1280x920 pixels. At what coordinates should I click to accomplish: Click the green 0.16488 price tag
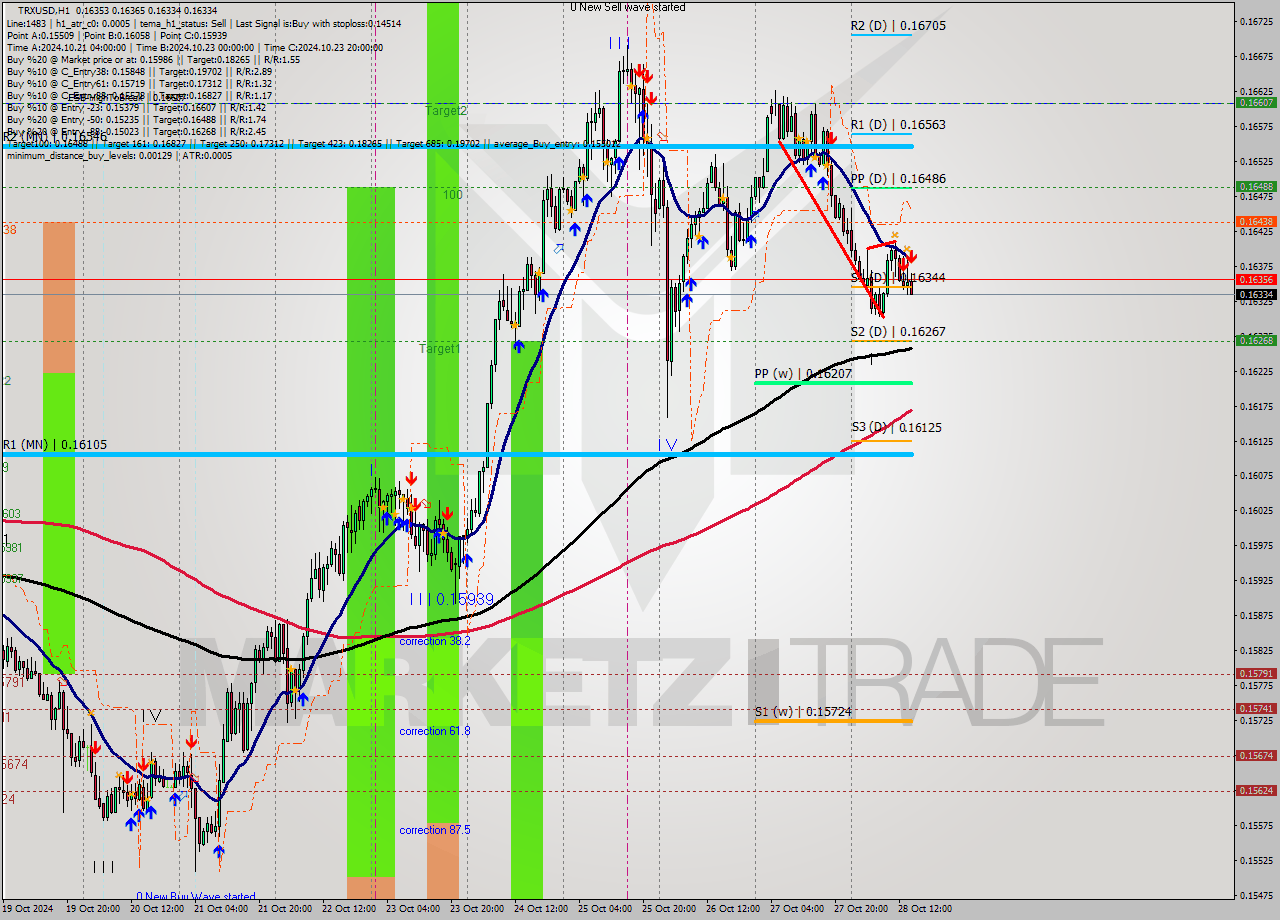point(1256,186)
